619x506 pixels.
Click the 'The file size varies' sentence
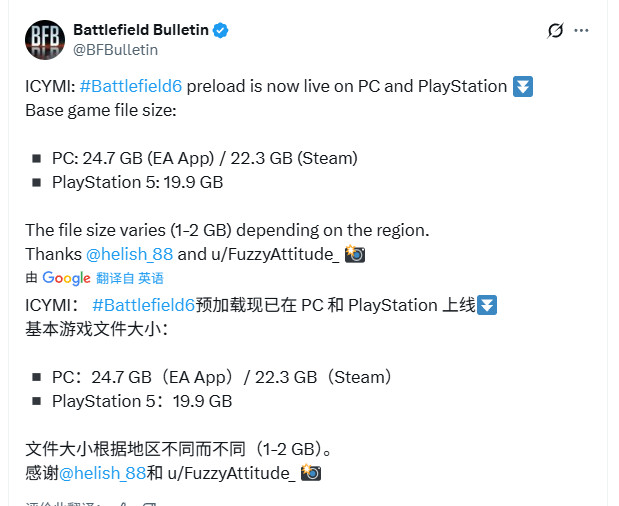click(227, 230)
